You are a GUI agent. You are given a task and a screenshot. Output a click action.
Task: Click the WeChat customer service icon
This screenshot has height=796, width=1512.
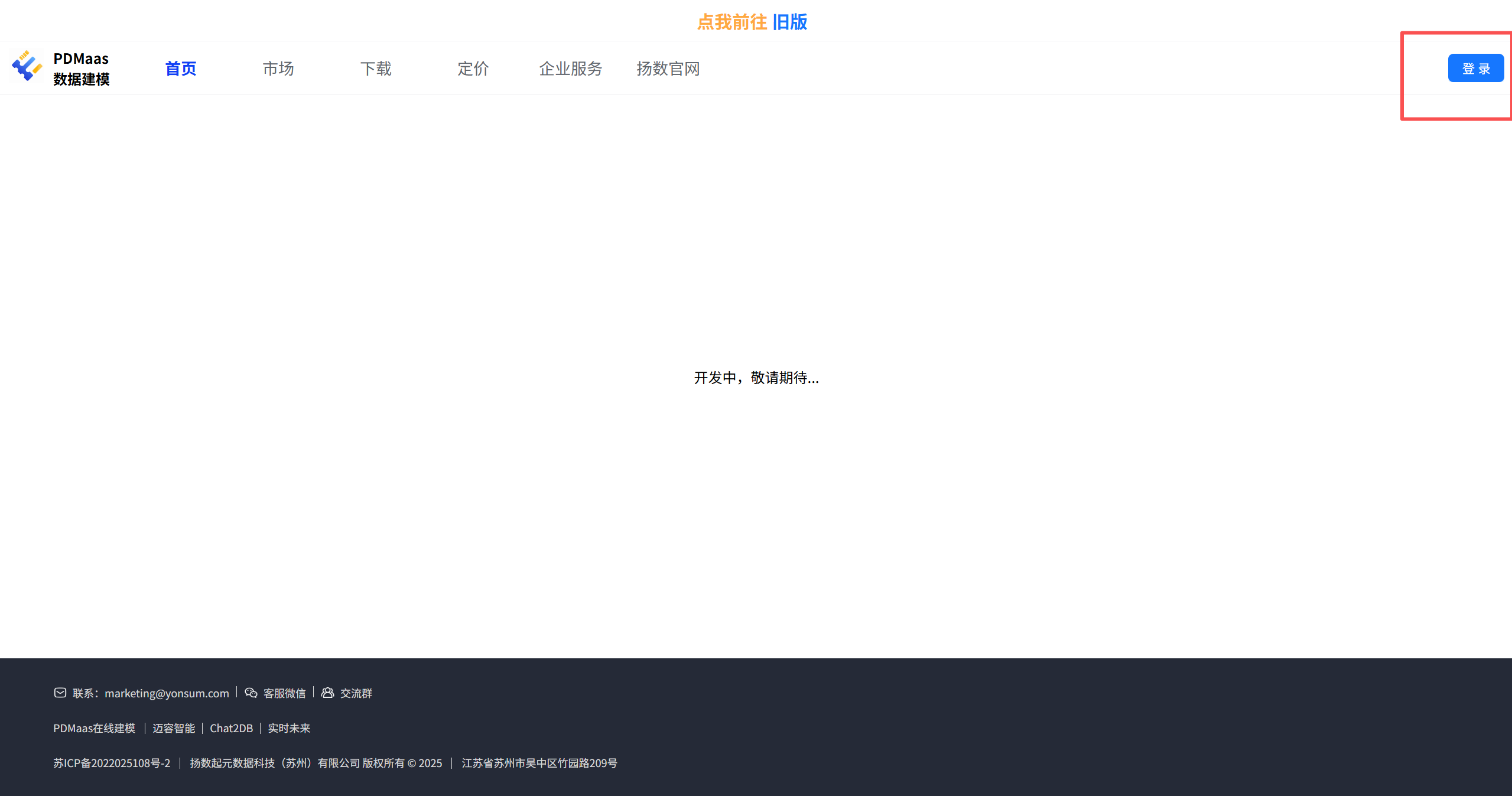pos(251,693)
